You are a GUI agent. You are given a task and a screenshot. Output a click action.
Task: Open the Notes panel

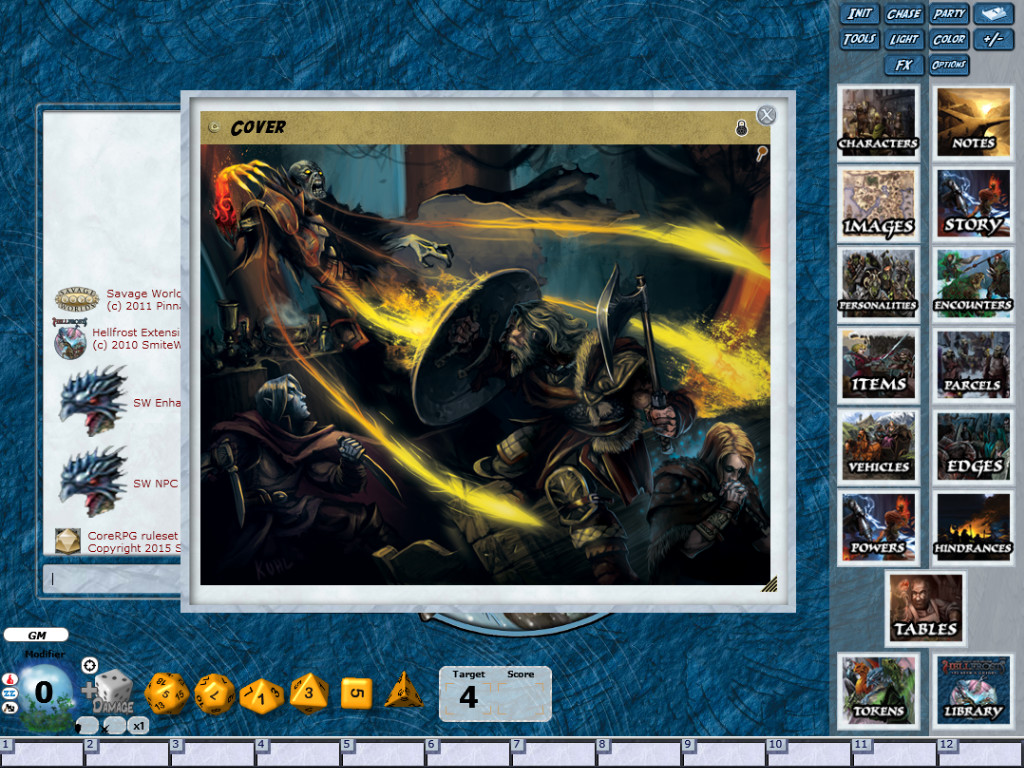[x=973, y=122]
